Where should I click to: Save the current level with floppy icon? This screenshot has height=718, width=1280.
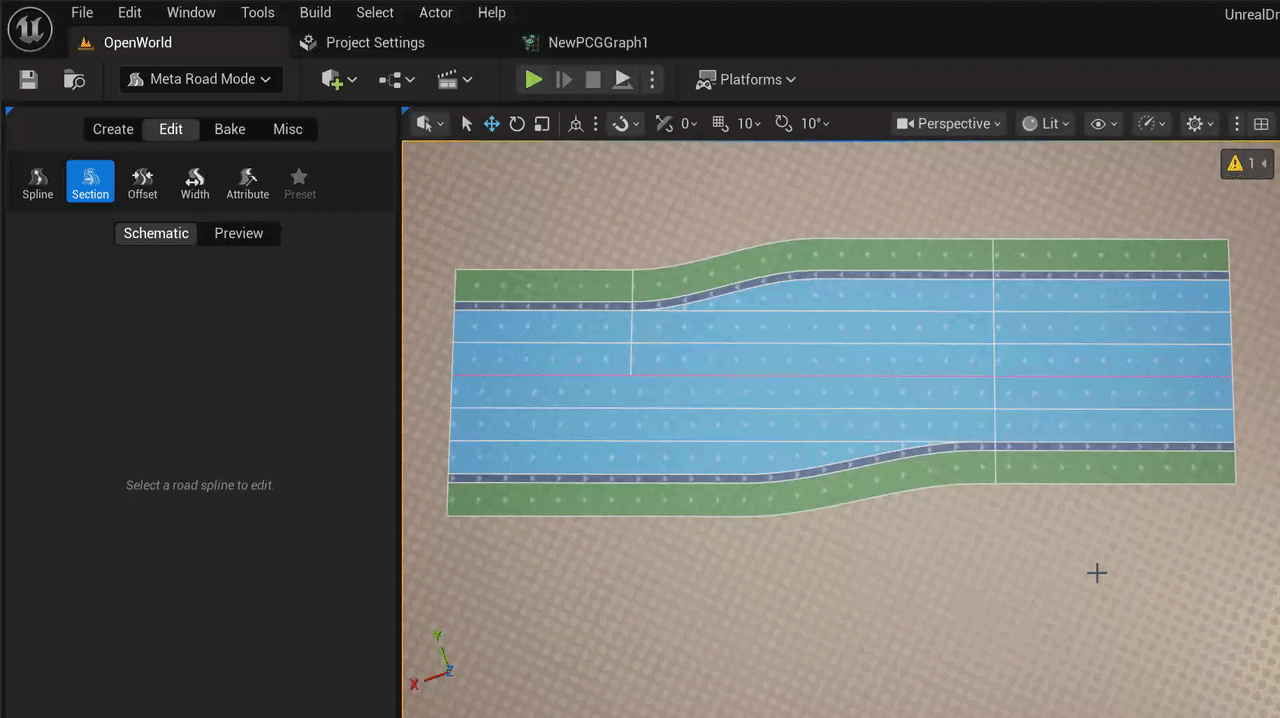28,80
